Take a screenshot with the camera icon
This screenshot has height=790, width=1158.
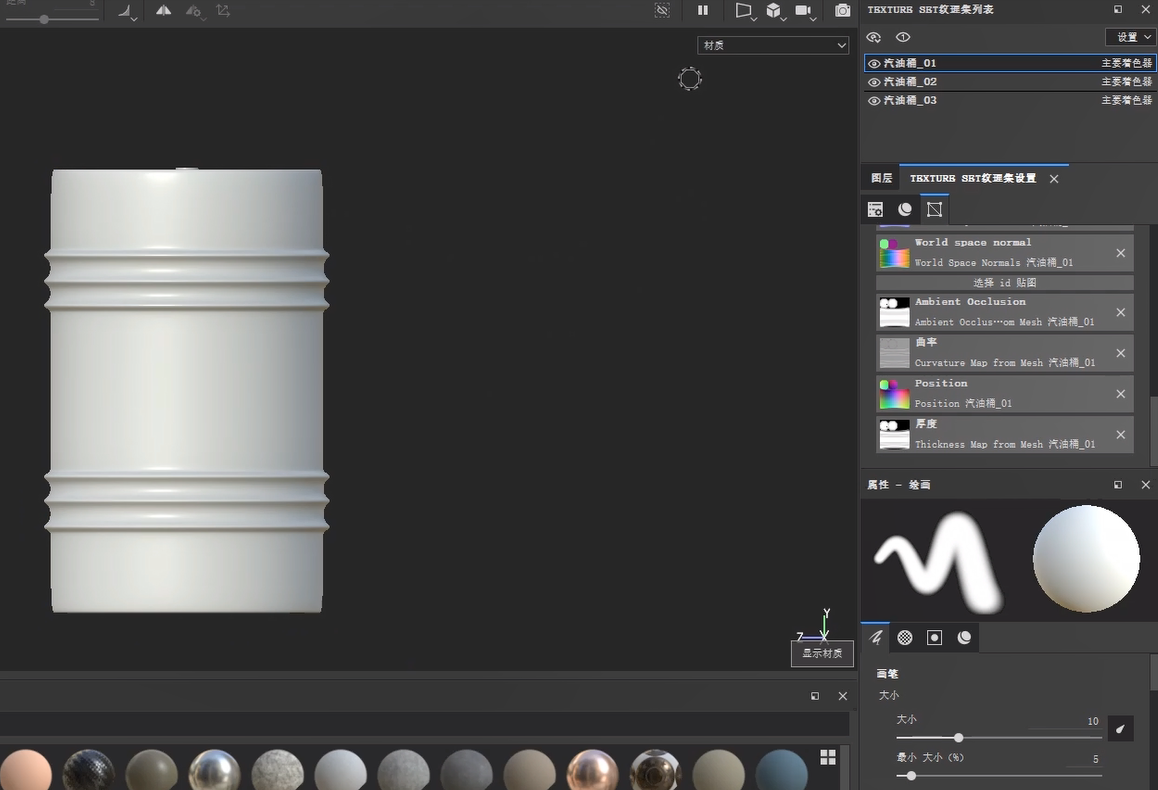point(842,11)
